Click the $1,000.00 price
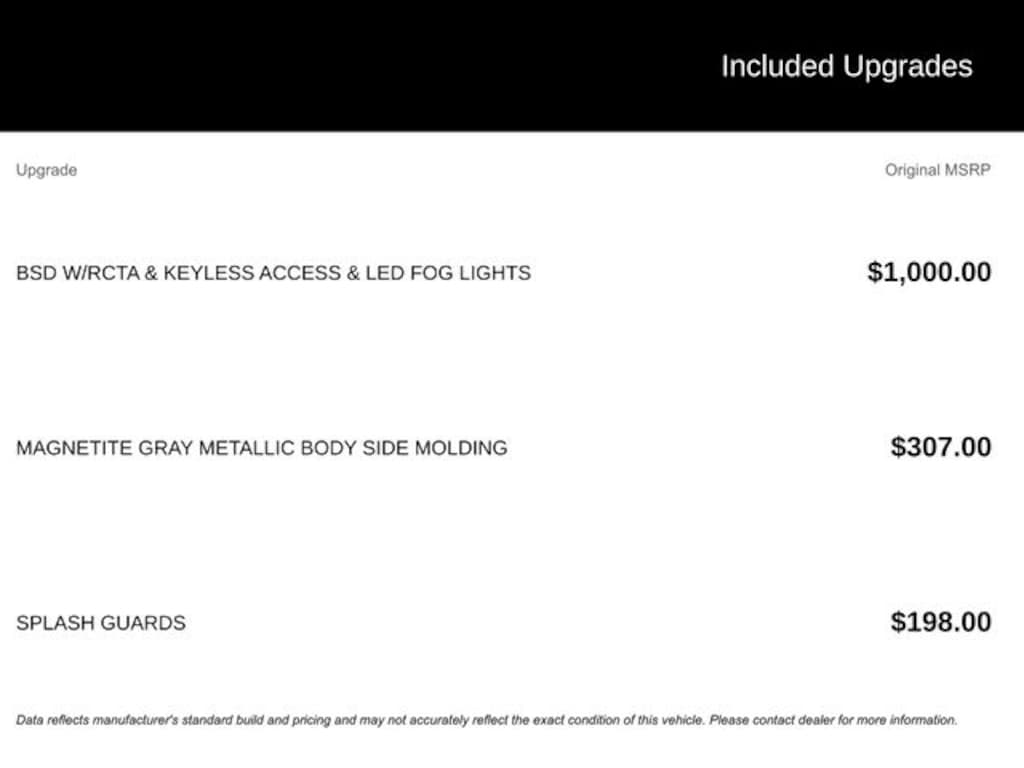This screenshot has height=768, width=1024. (929, 272)
